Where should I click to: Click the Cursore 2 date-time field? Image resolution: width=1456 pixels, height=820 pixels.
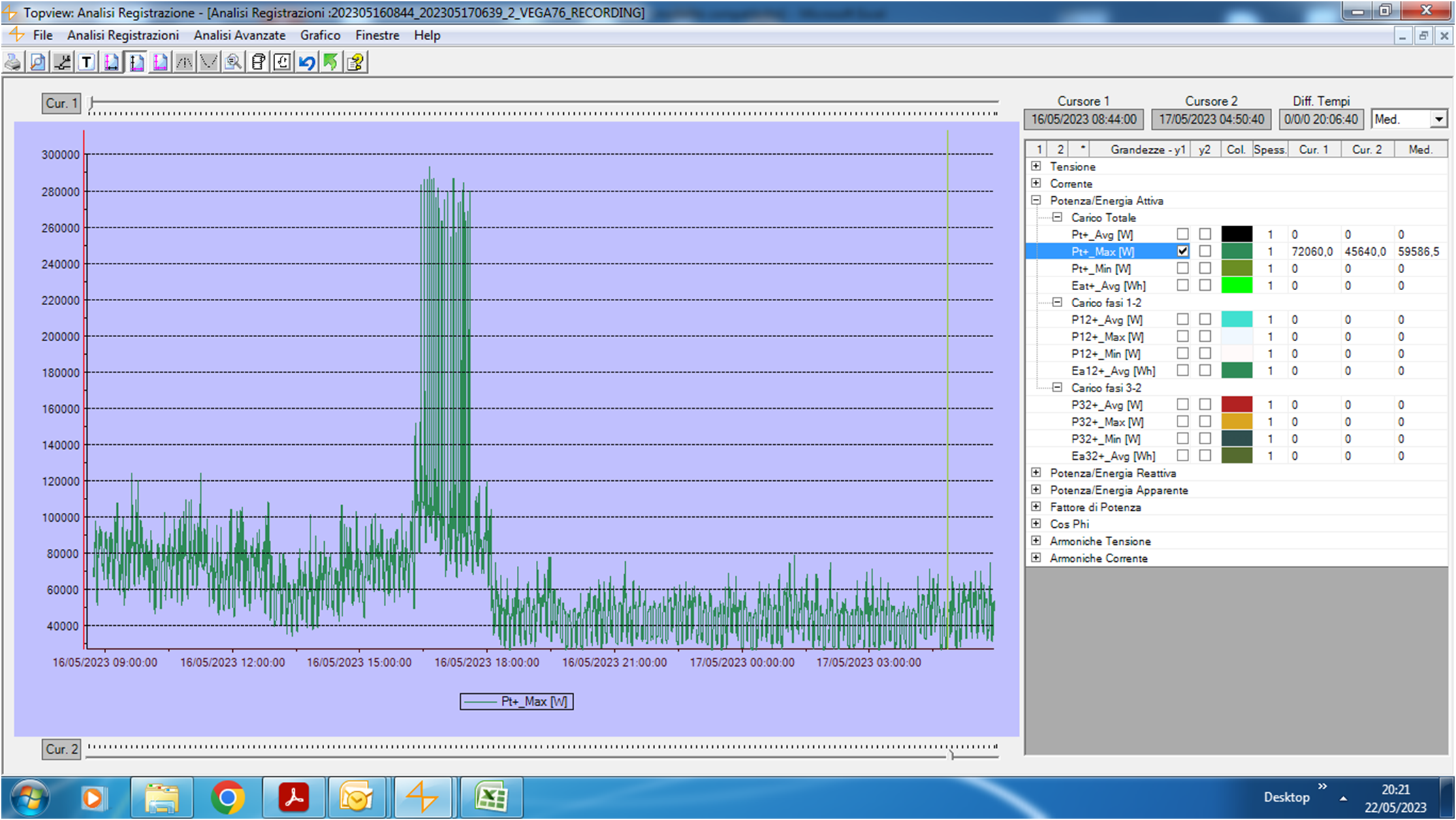point(1211,119)
